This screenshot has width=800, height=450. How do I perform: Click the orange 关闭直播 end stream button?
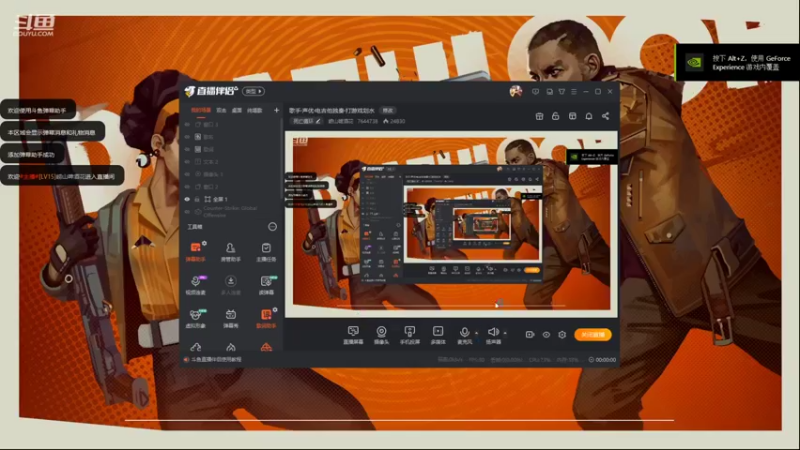pos(593,335)
